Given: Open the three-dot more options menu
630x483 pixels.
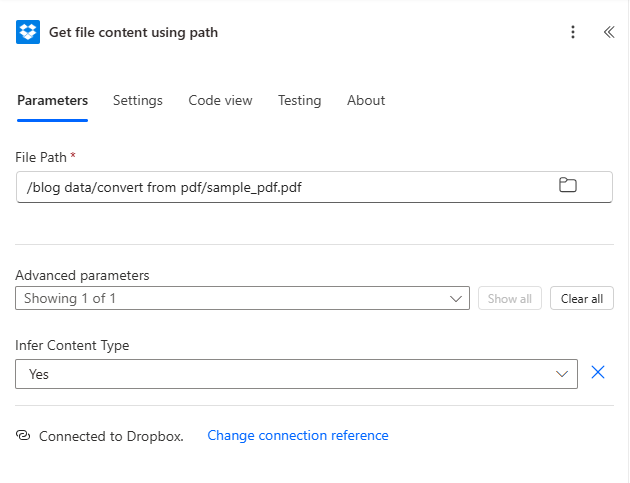Looking at the screenshot, I should (x=573, y=32).
